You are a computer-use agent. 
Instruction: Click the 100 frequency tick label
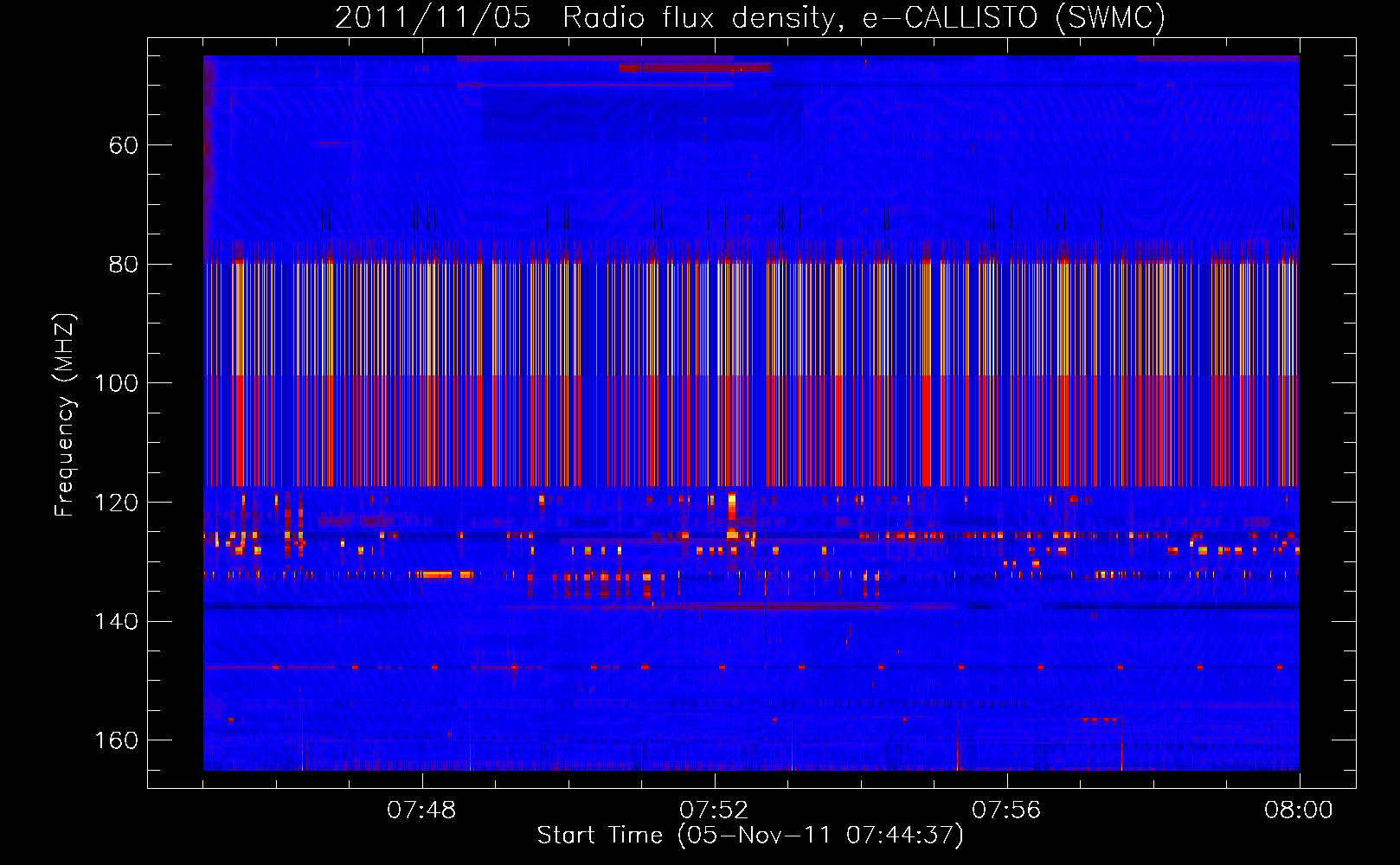(x=116, y=383)
